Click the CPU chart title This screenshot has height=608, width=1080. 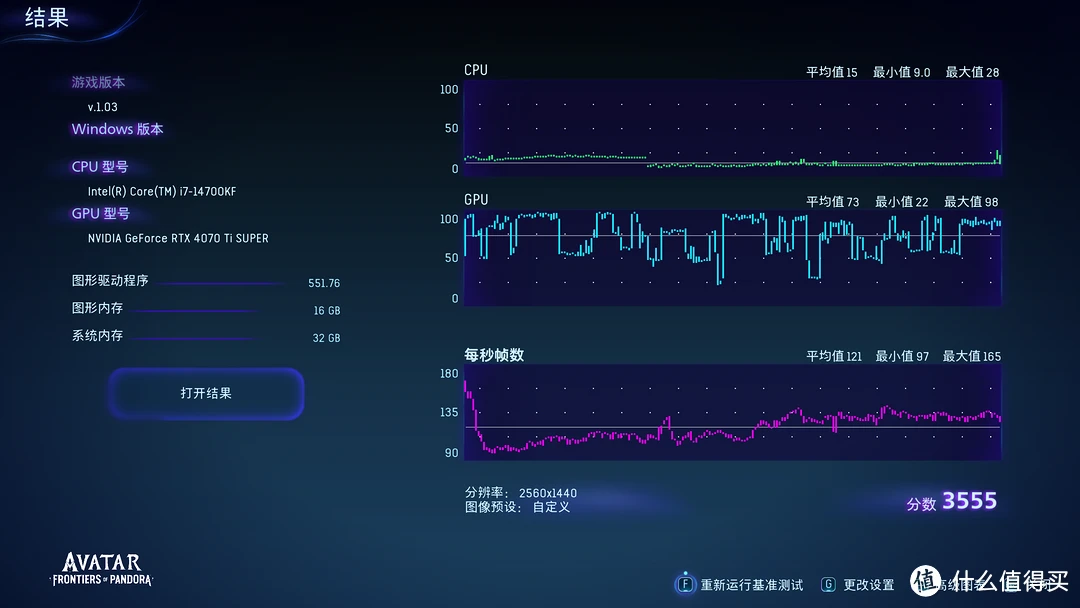coord(476,70)
